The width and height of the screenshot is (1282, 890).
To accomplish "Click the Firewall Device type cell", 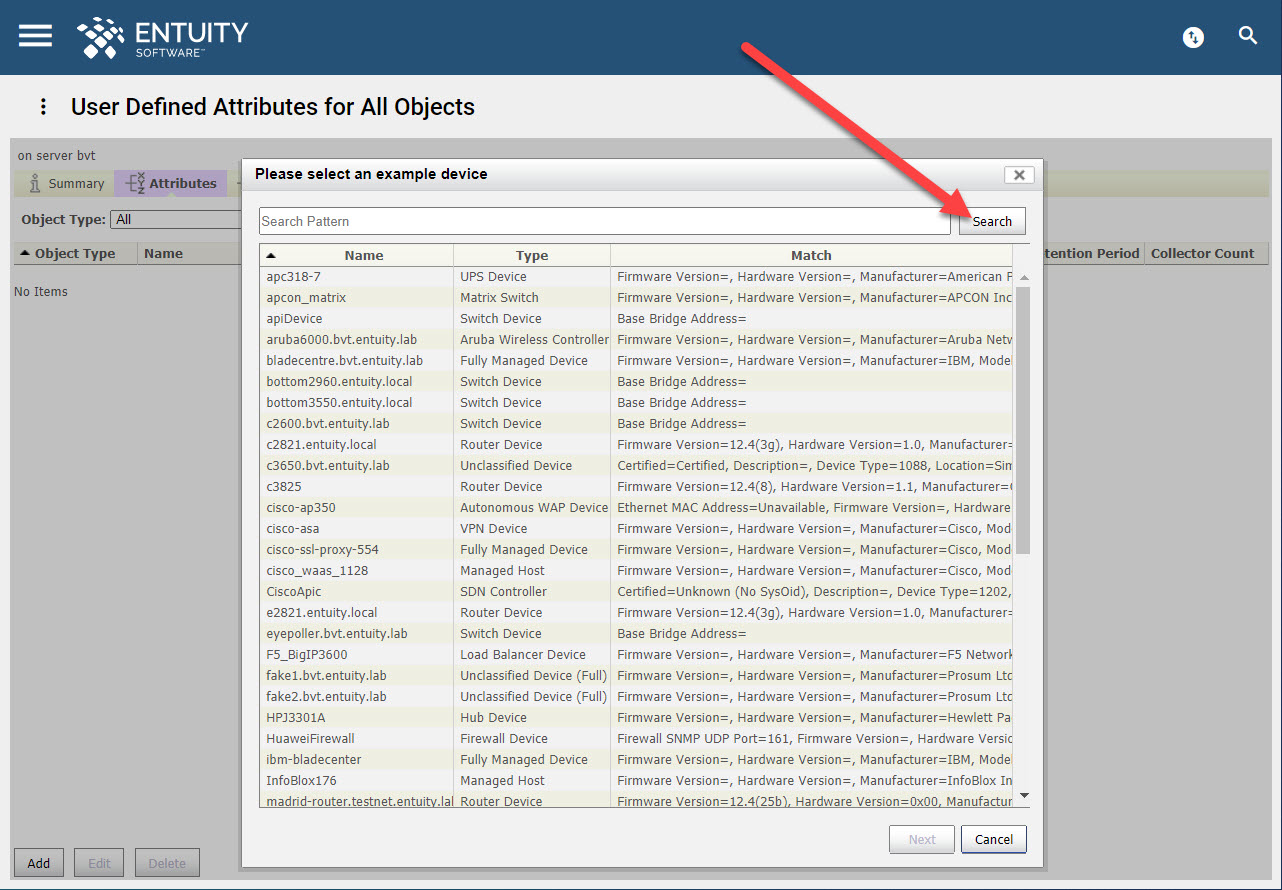I will [532, 739].
